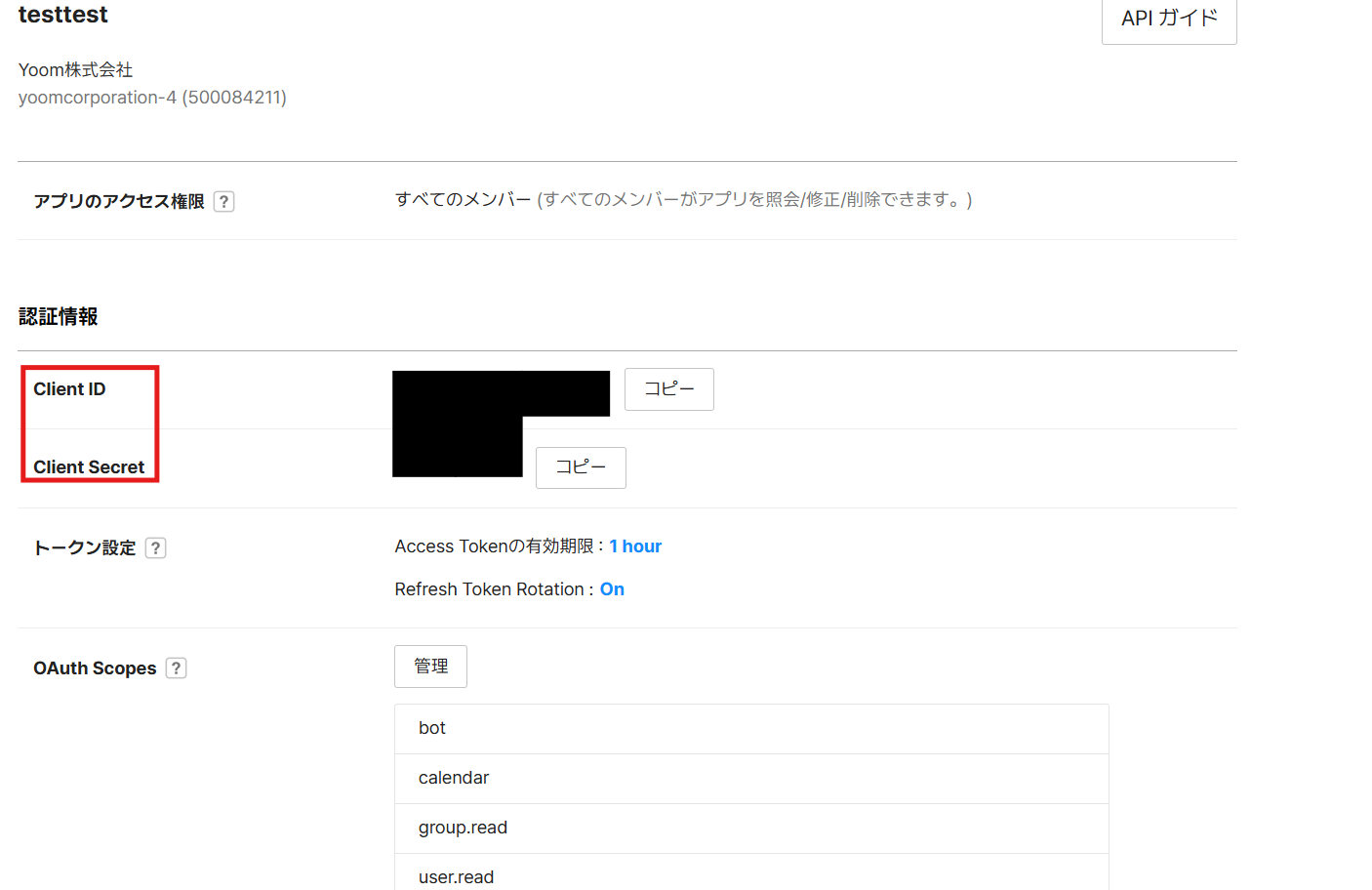This screenshot has width=1372, height=890.
Task: Toggle Refresh Token Rotation On link
Action: 612,589
